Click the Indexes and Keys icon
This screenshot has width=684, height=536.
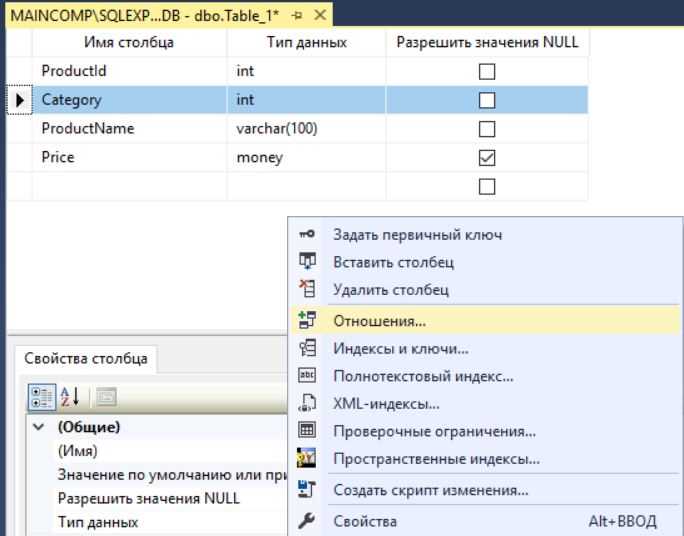[x=307, y=348]
